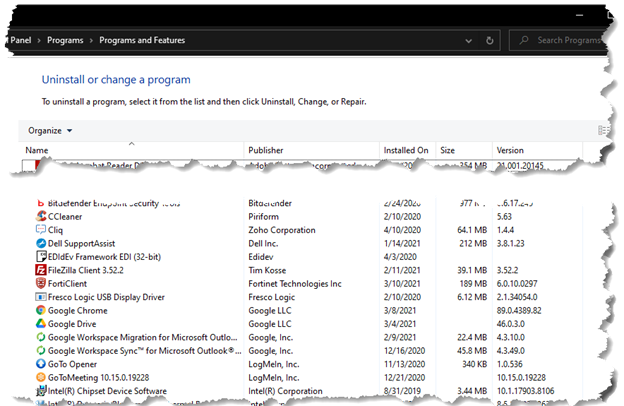Click the search magnifier icon
The width and height of the screenshot is (624, 406).
click(524, 40)
